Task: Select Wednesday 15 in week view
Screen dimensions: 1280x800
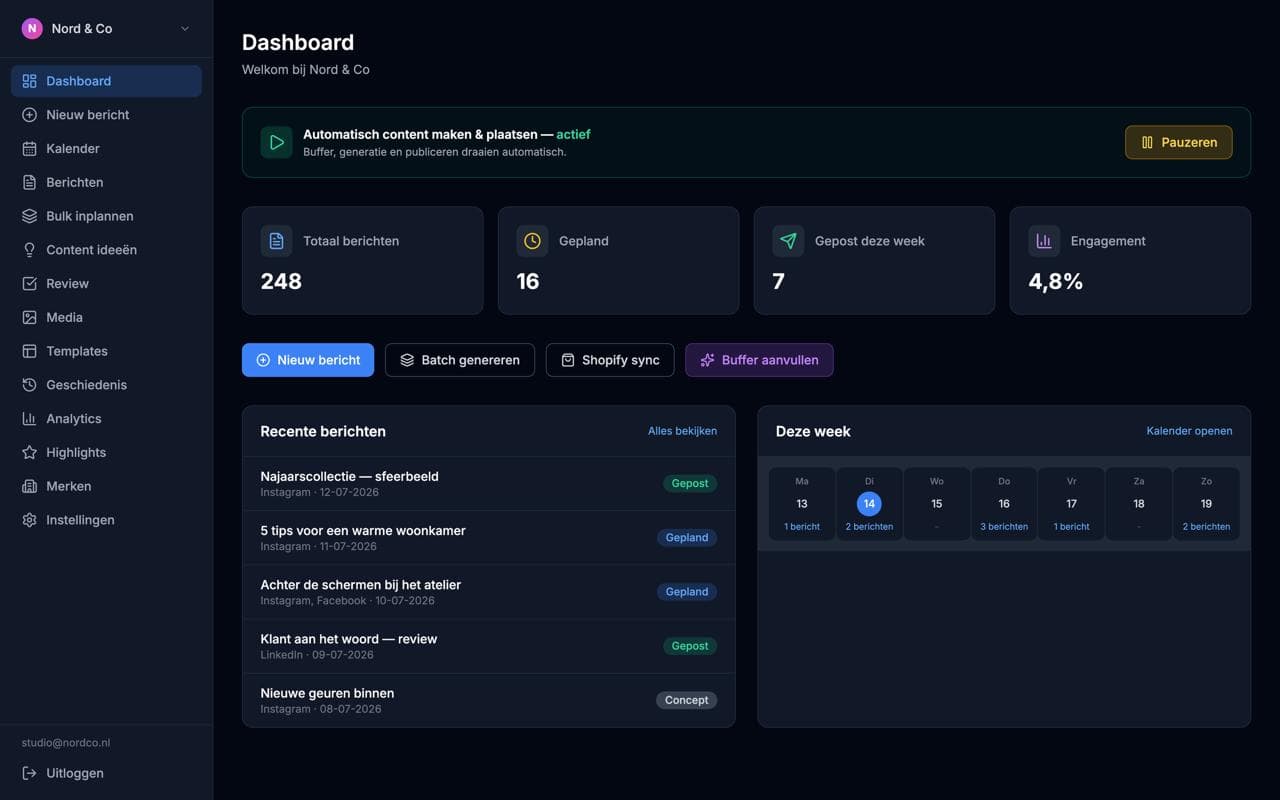Action: click(x=937, y=504)
